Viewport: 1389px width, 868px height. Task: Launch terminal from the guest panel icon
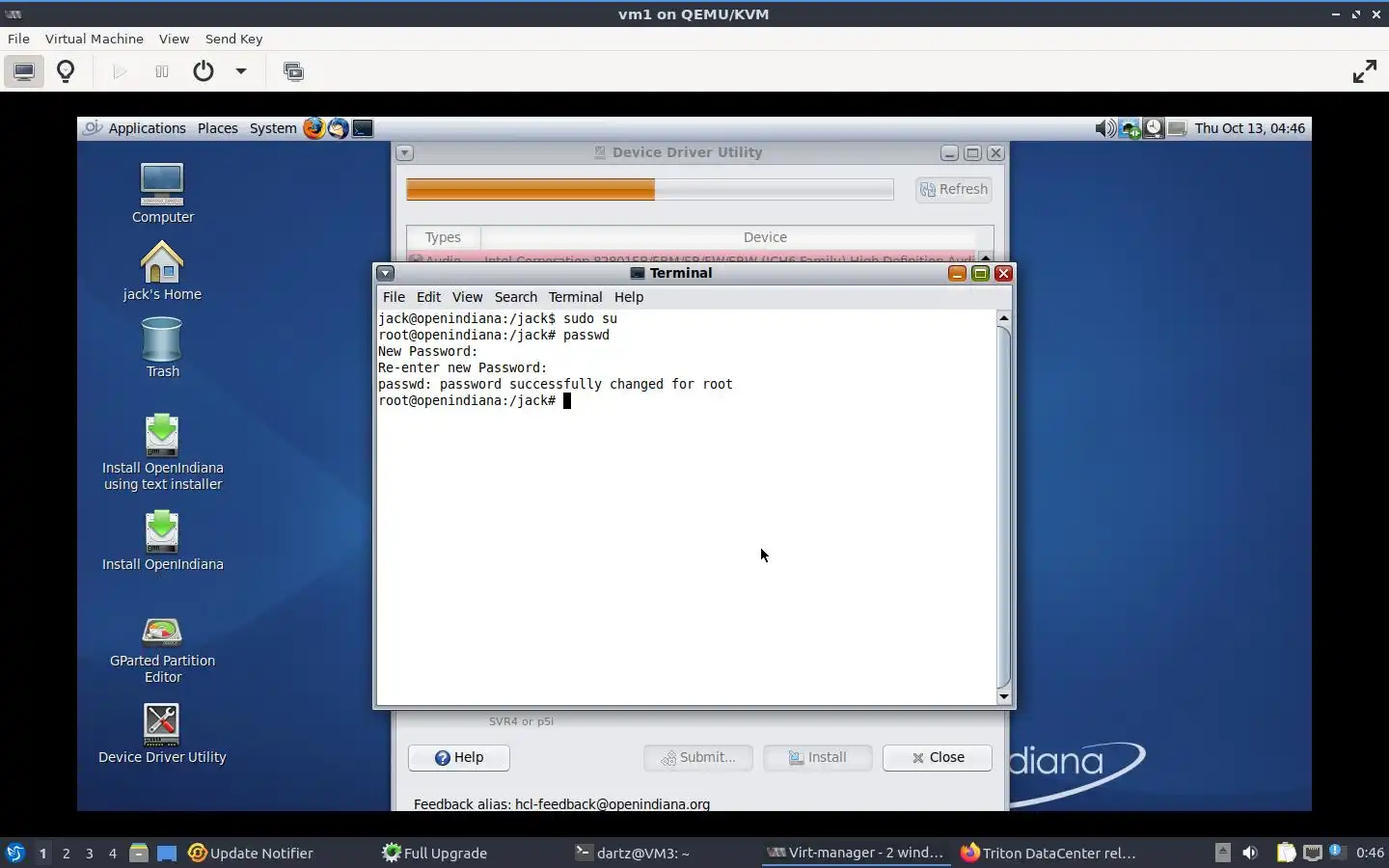click(363, 128)
